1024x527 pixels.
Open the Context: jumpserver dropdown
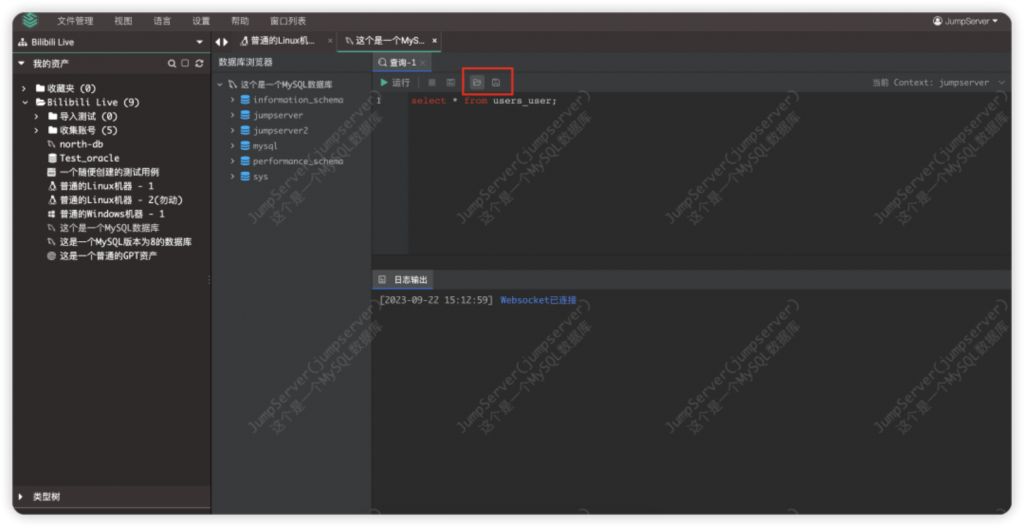coord(939,82)
